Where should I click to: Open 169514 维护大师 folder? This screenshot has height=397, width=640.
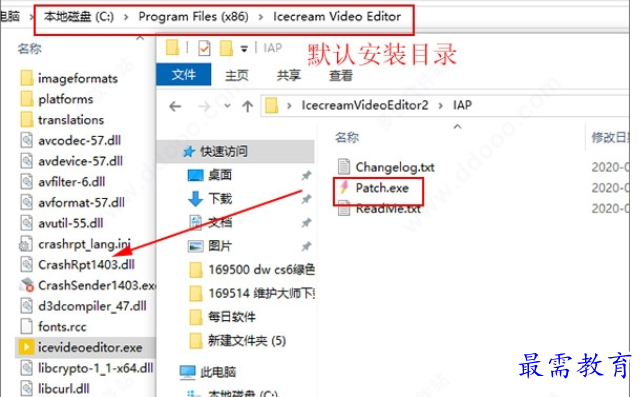252,293
